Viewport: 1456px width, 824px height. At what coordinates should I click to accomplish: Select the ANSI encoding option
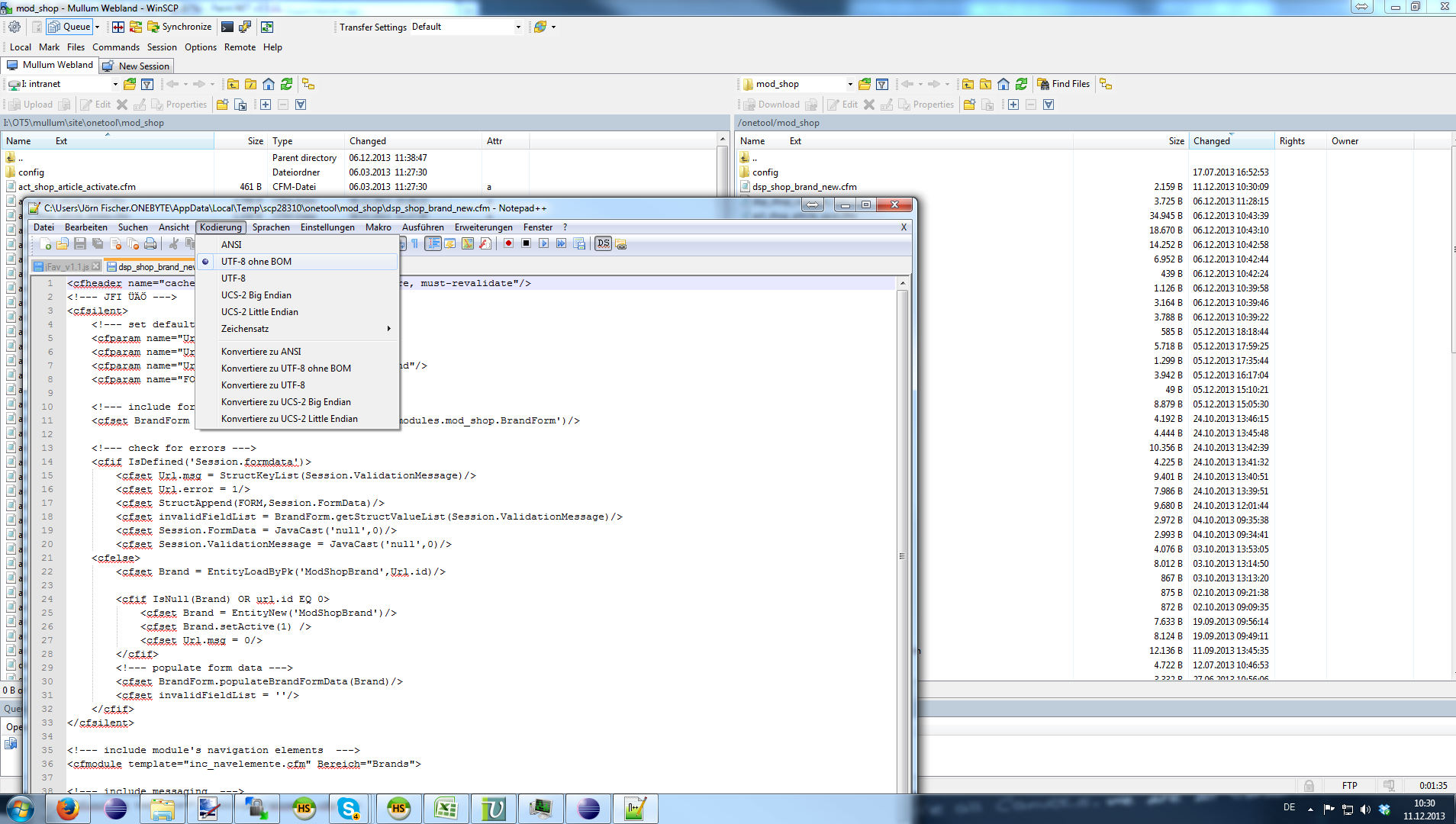click(231, 245)
